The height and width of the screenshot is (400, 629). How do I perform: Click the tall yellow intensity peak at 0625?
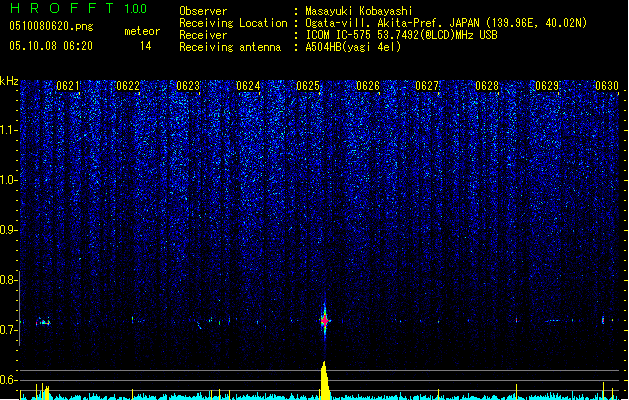pyautogui.click(x=325, y=380)
